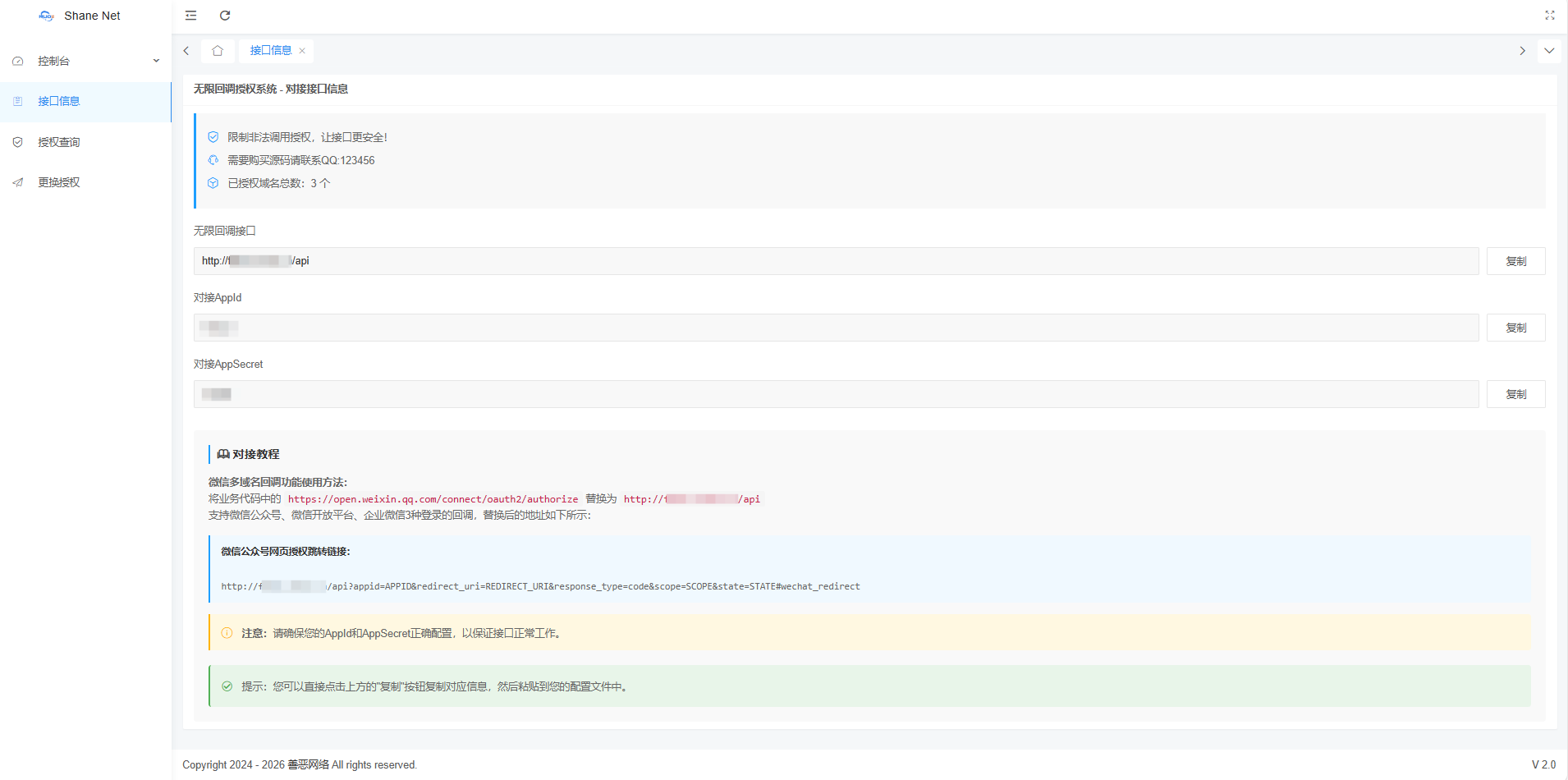Switch to the 接口信息 tab

pyautogui.click(x=270, y=51)
